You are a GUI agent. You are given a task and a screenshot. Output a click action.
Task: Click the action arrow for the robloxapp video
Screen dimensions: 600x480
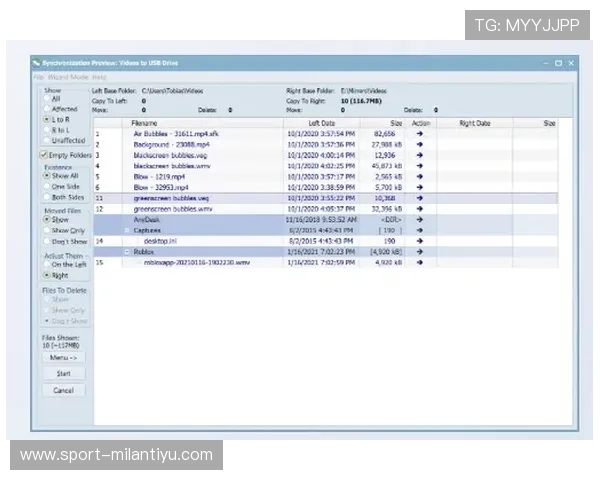click(x=420, y=262)
